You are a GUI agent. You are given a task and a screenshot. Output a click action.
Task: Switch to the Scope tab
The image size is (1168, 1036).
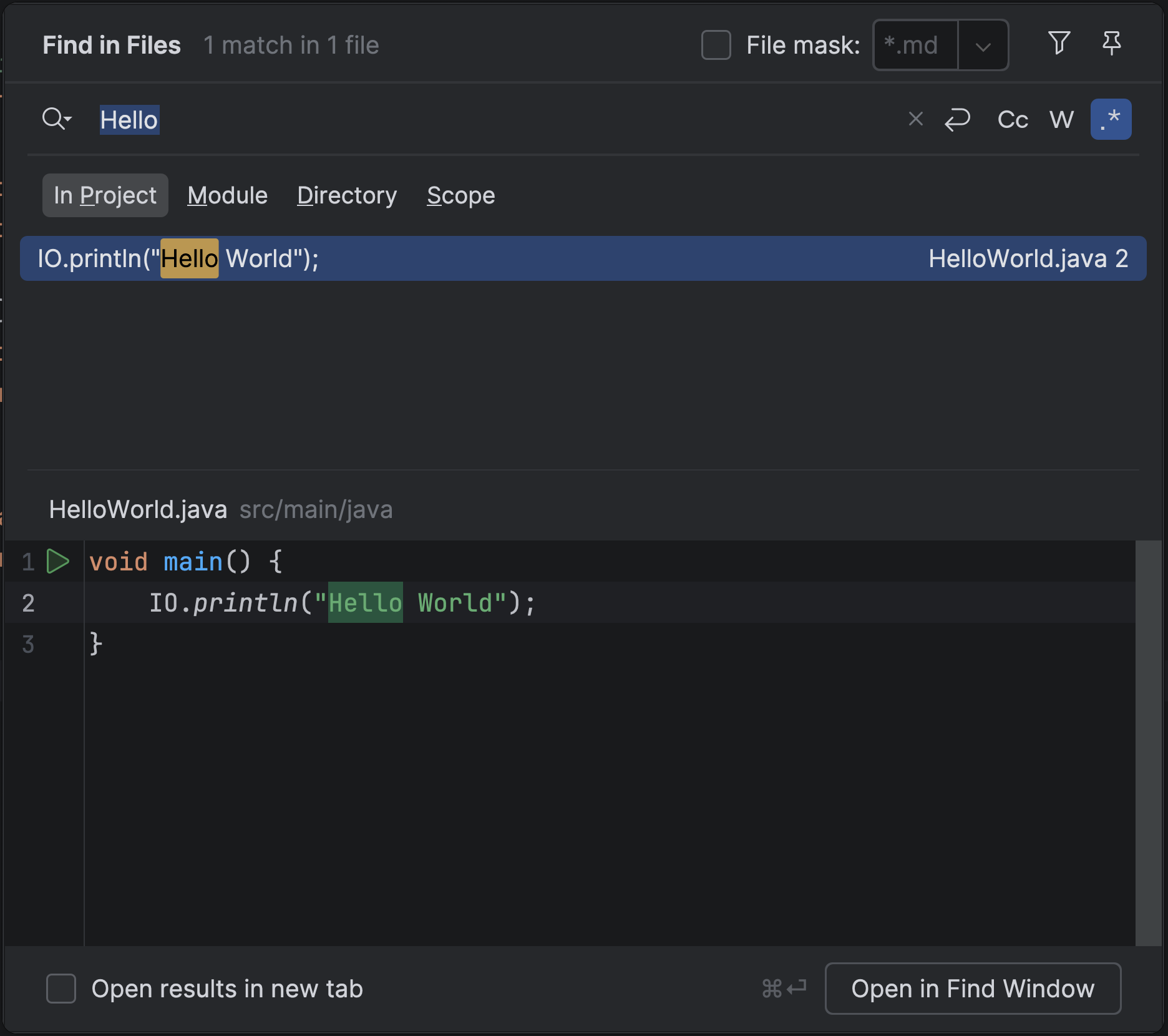(x=460, y=195)
